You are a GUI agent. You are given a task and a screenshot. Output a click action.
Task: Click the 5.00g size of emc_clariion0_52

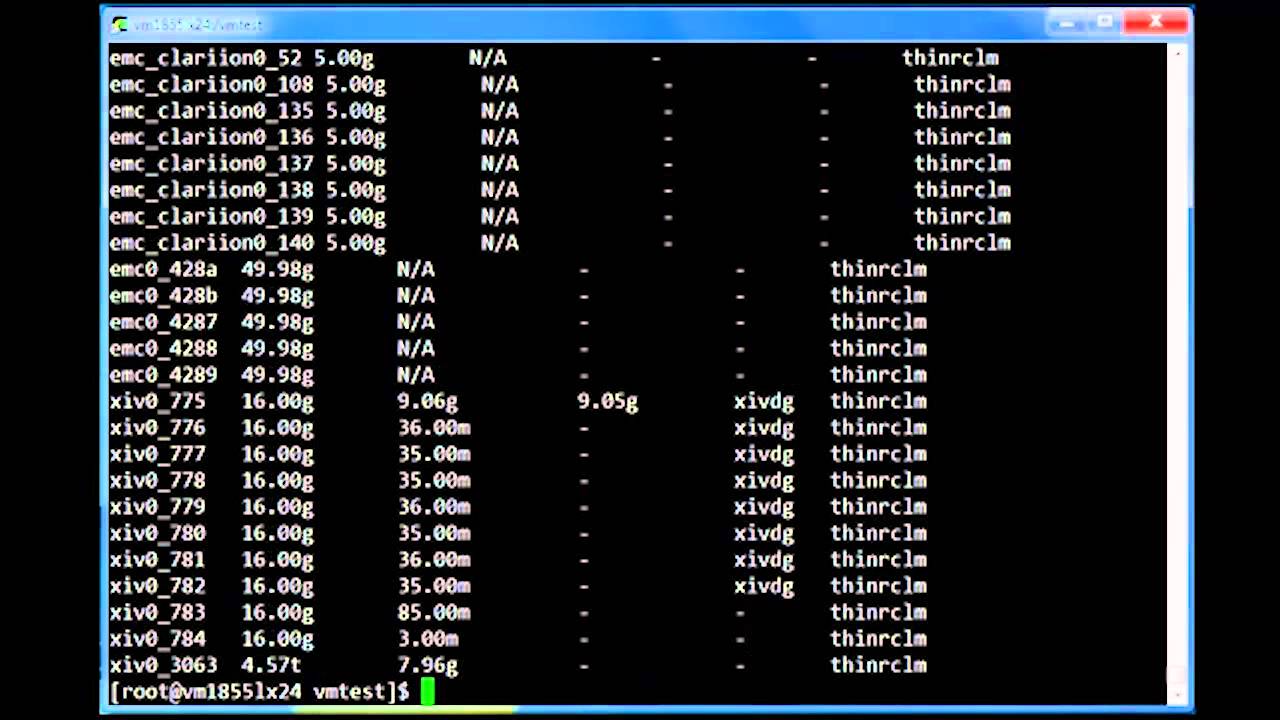(344, 58)
